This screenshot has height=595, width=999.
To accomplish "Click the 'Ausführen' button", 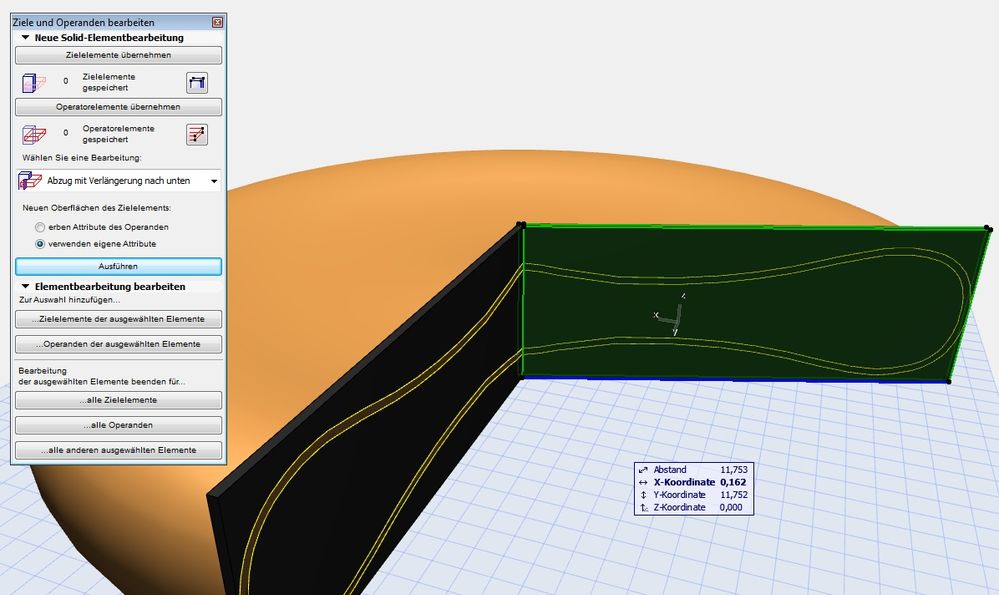I will pos(119,266).
